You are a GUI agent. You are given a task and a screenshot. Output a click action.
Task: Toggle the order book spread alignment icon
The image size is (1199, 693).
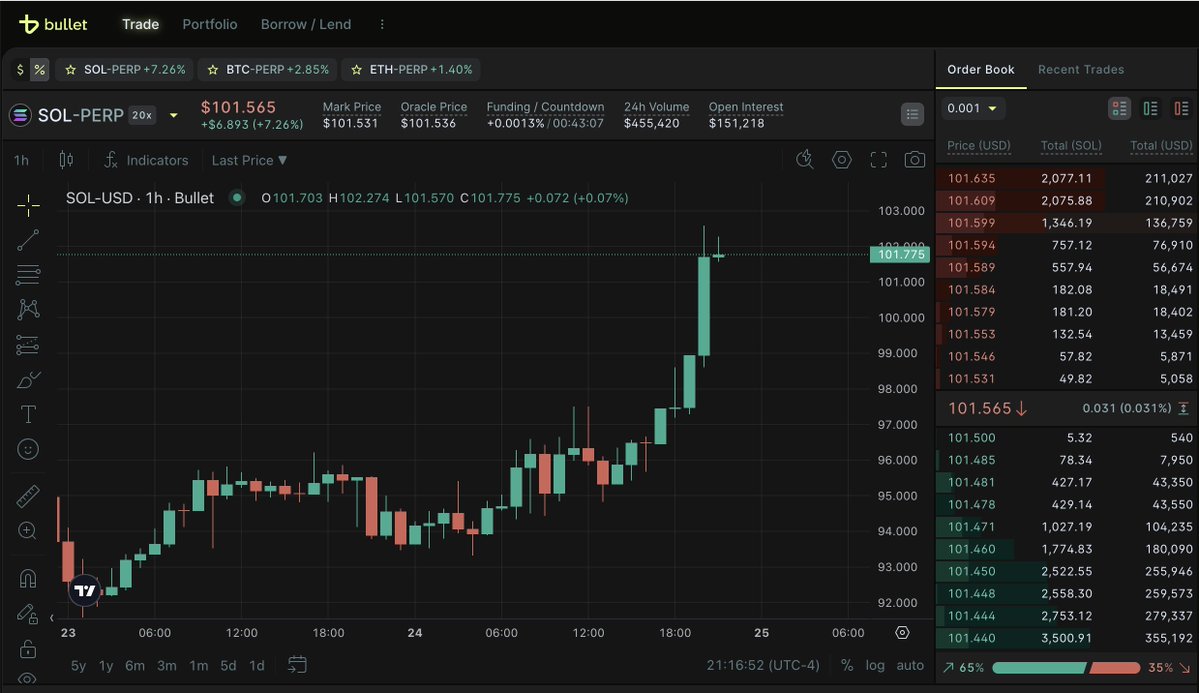click(1183, 408)
